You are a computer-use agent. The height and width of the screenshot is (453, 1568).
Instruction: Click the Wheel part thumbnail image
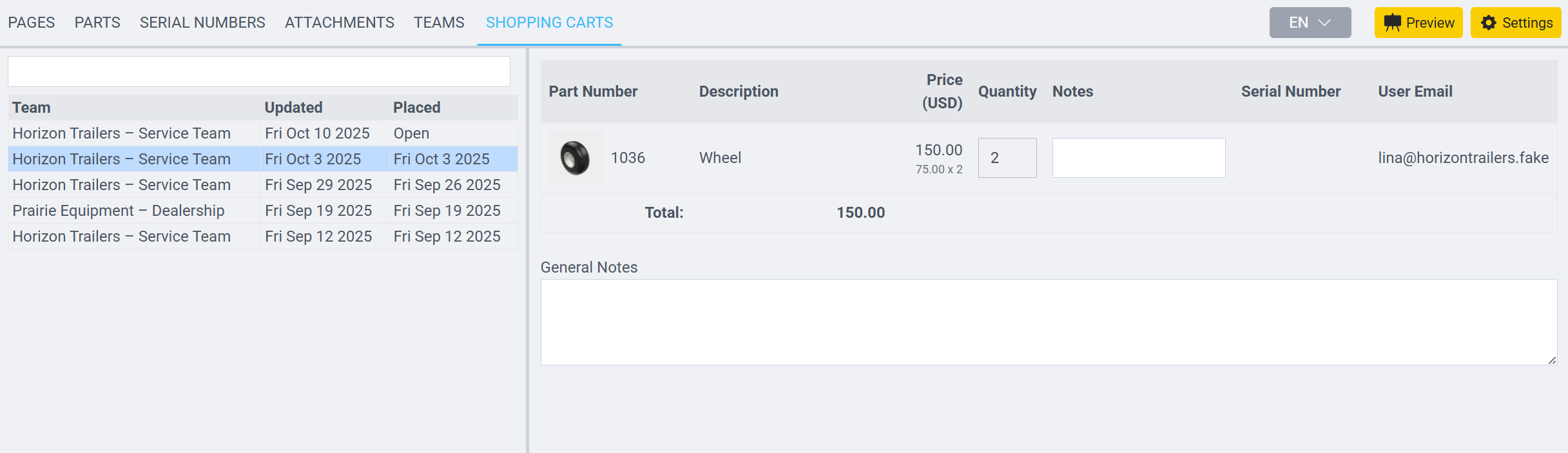[576, 158]
